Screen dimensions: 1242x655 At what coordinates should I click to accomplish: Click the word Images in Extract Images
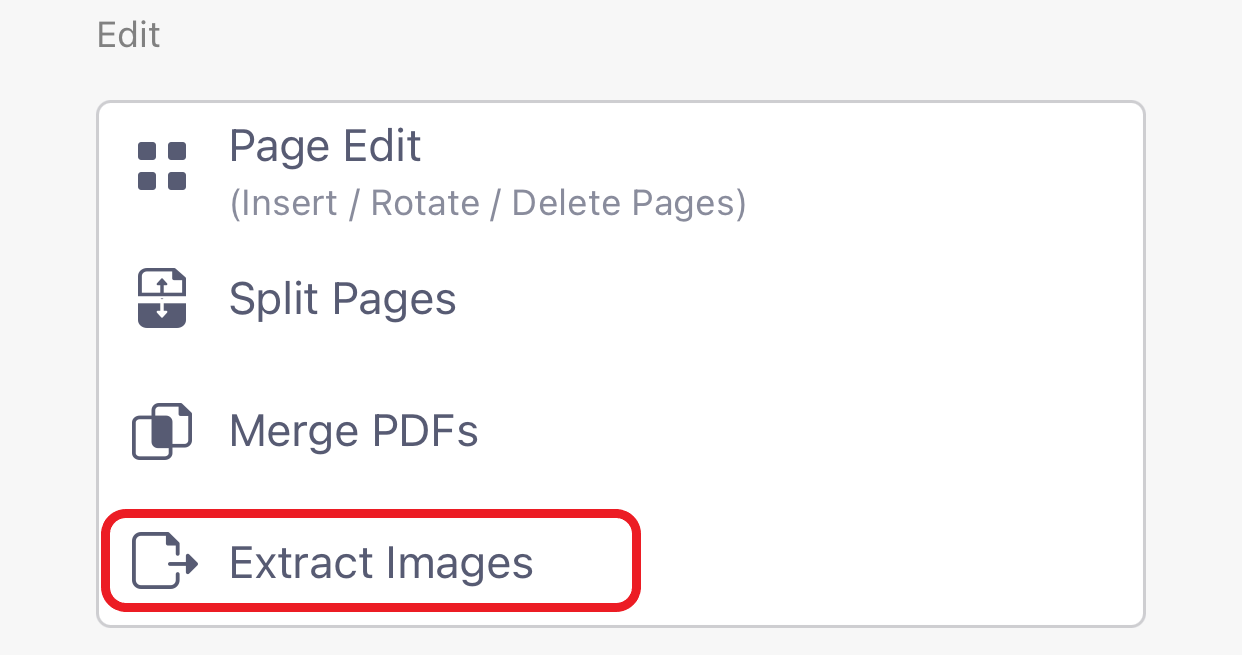click(x=458, y=563)
